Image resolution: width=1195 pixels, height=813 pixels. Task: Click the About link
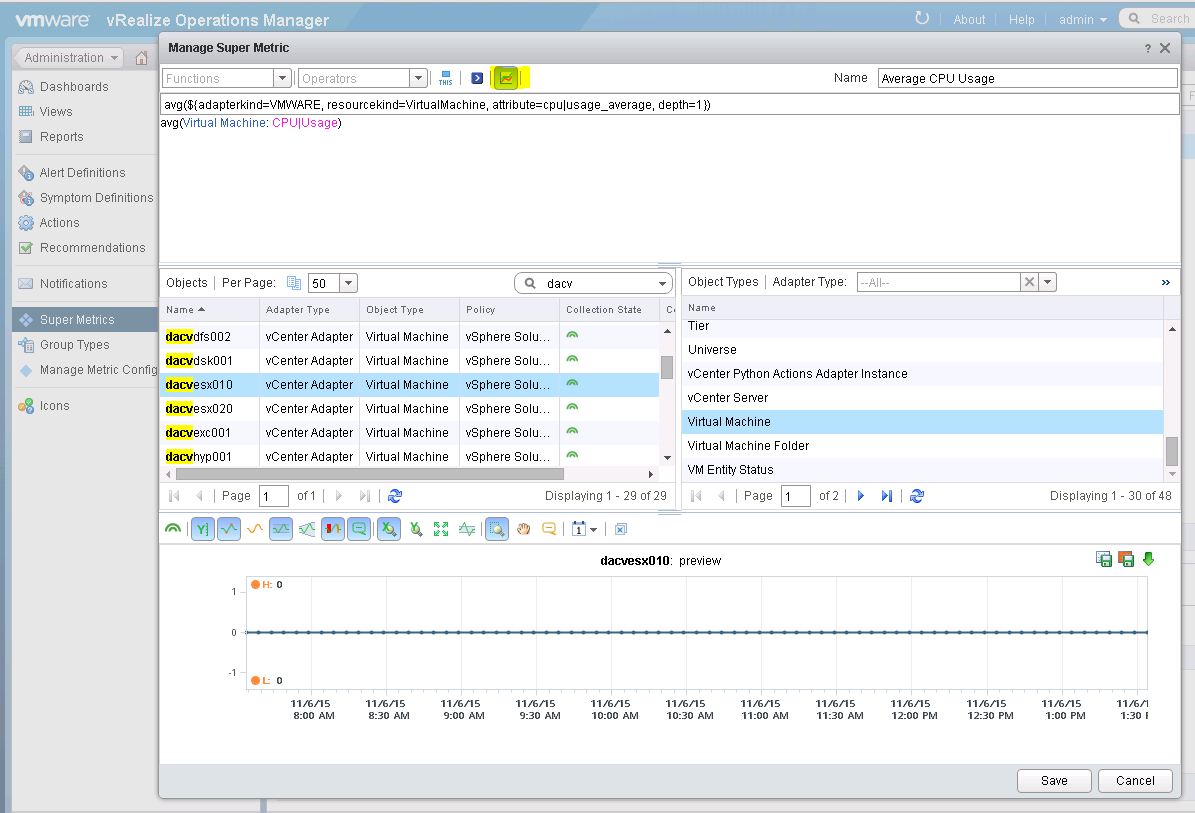pyautogui.click(x=969, y=20)
